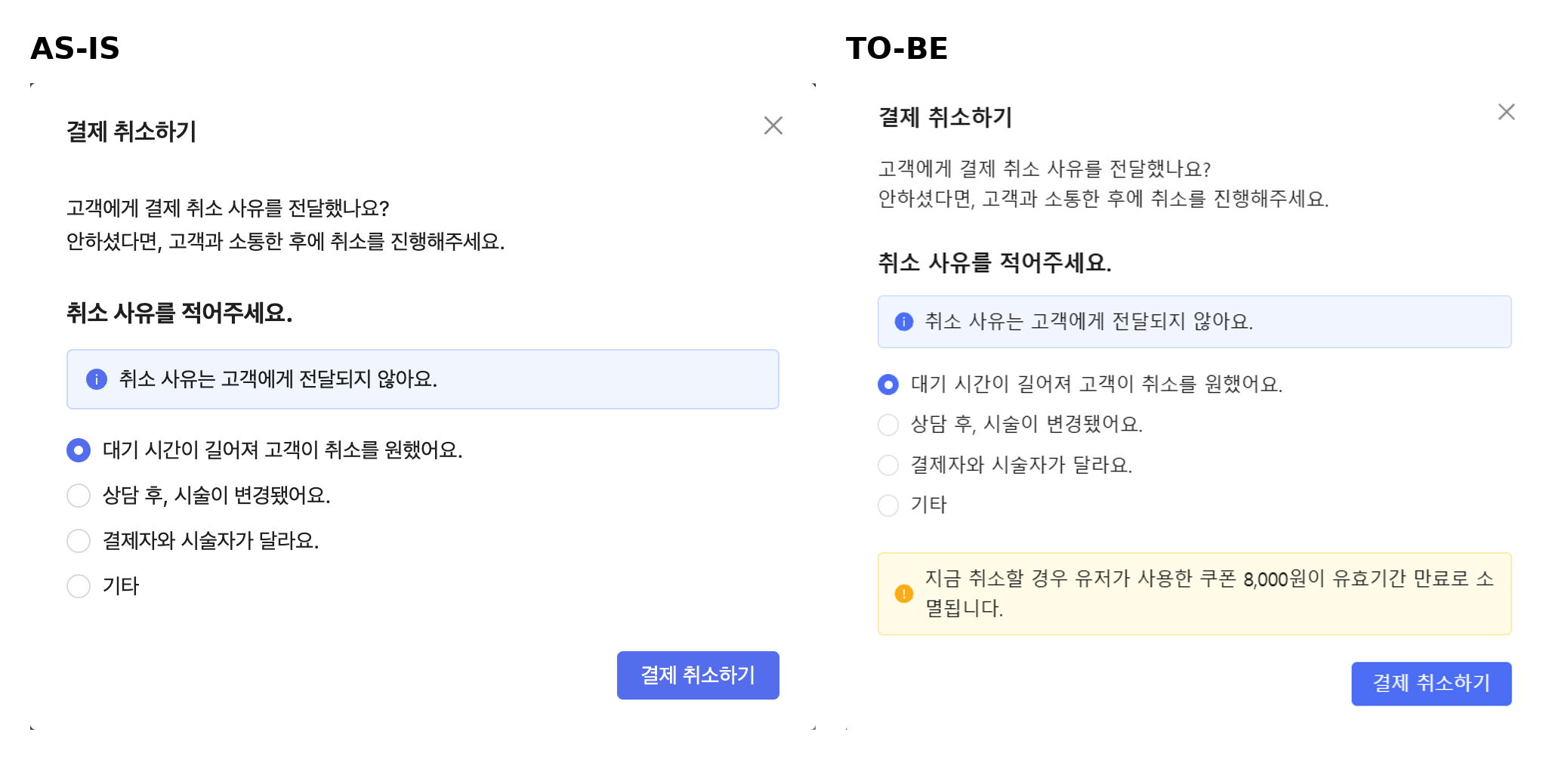Select '기타' radio option in TO-BE dialog
The height and width of the screenshot is (760, 1568).
tap(888, 505)
